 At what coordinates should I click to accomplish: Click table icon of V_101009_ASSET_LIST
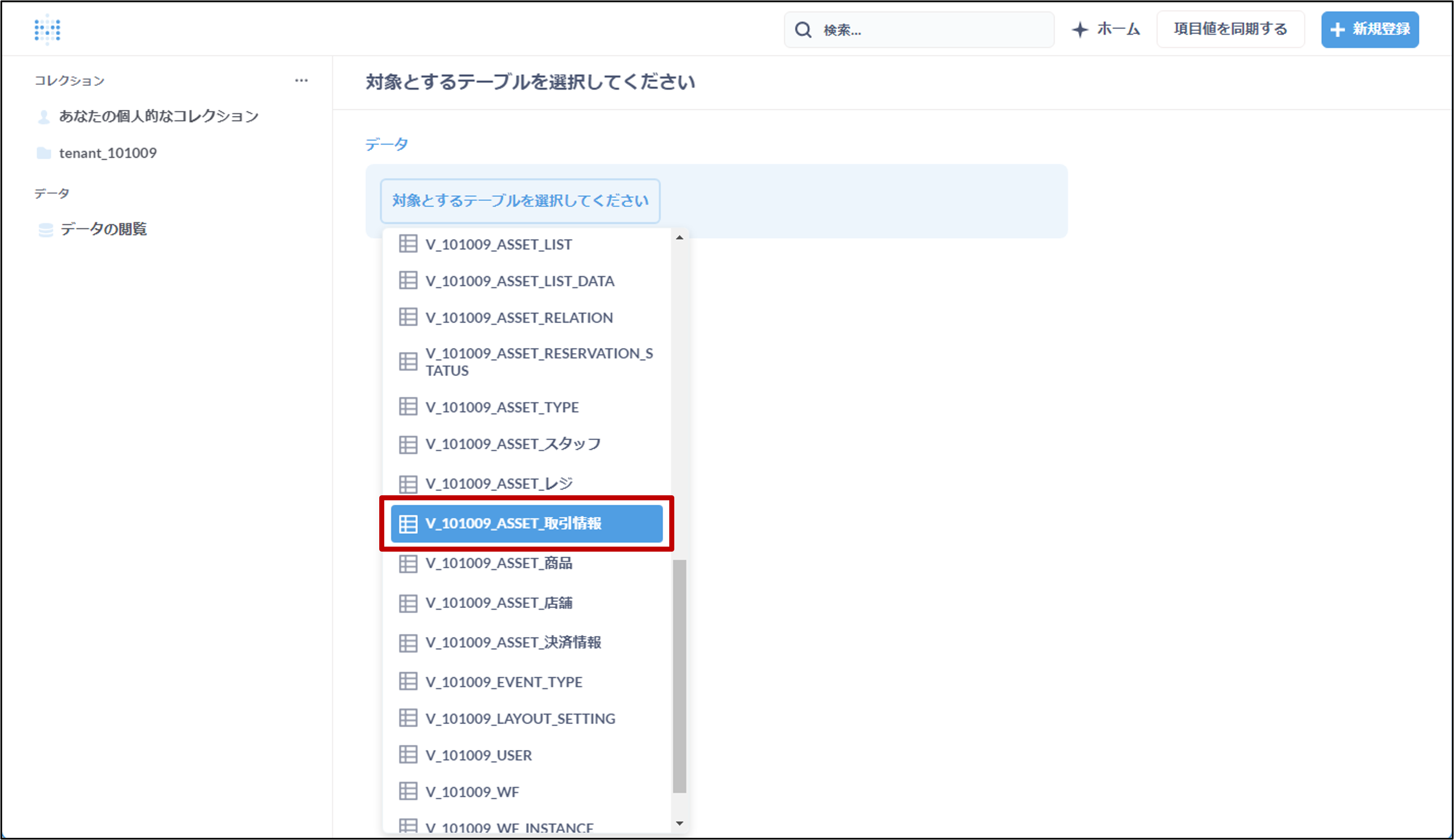(x=408, y=244)
